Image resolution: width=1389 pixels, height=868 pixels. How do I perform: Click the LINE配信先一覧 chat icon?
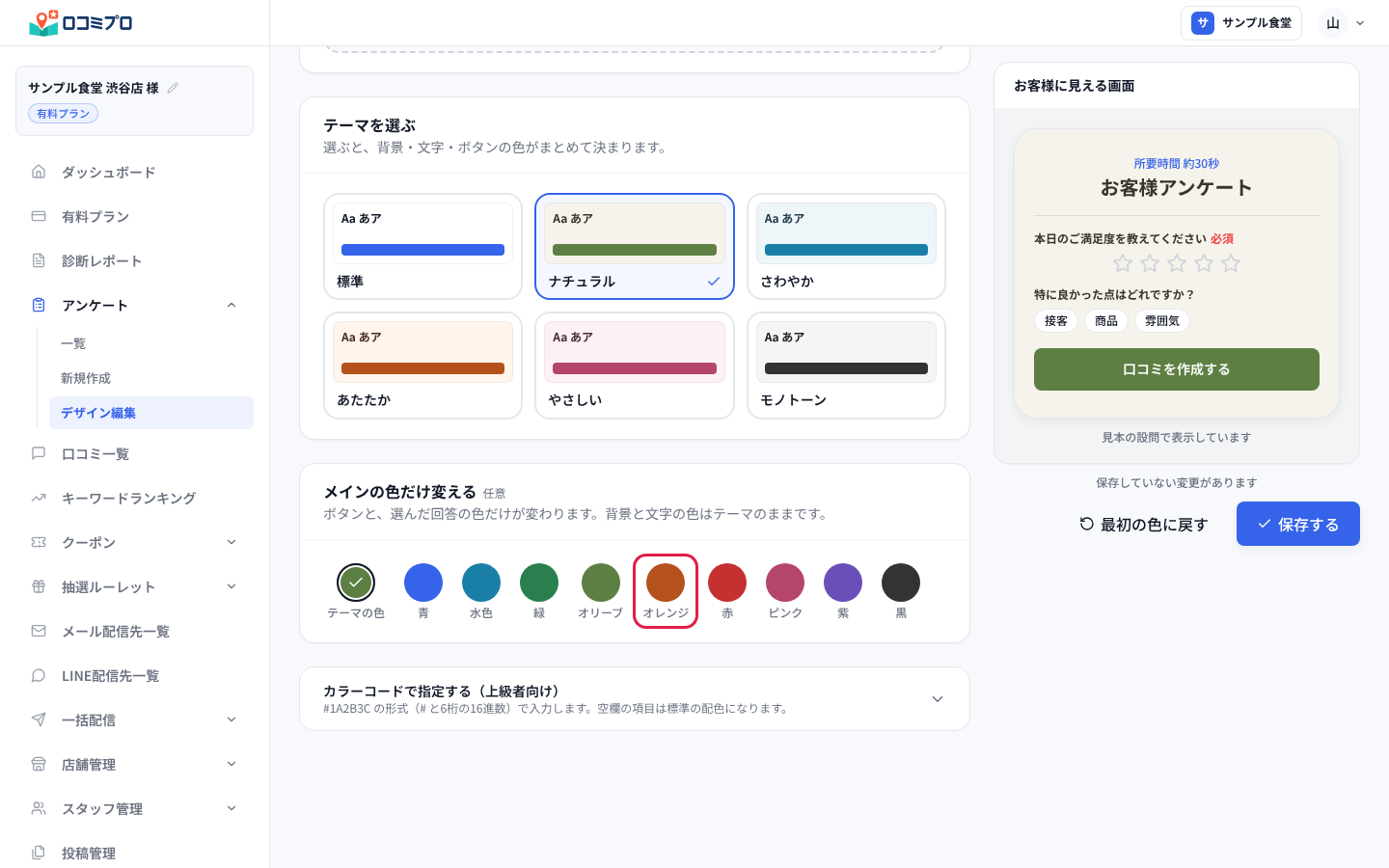(39, 675)
